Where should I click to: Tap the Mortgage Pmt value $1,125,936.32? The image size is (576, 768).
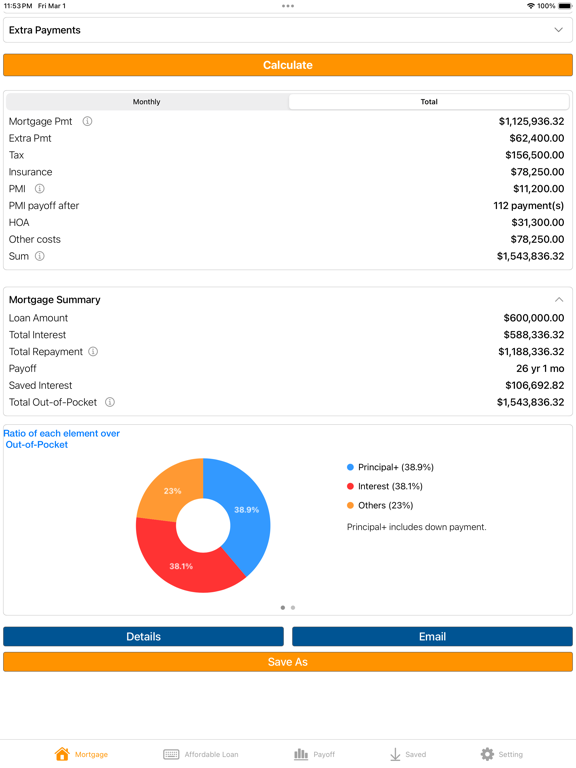pos(531,121)
